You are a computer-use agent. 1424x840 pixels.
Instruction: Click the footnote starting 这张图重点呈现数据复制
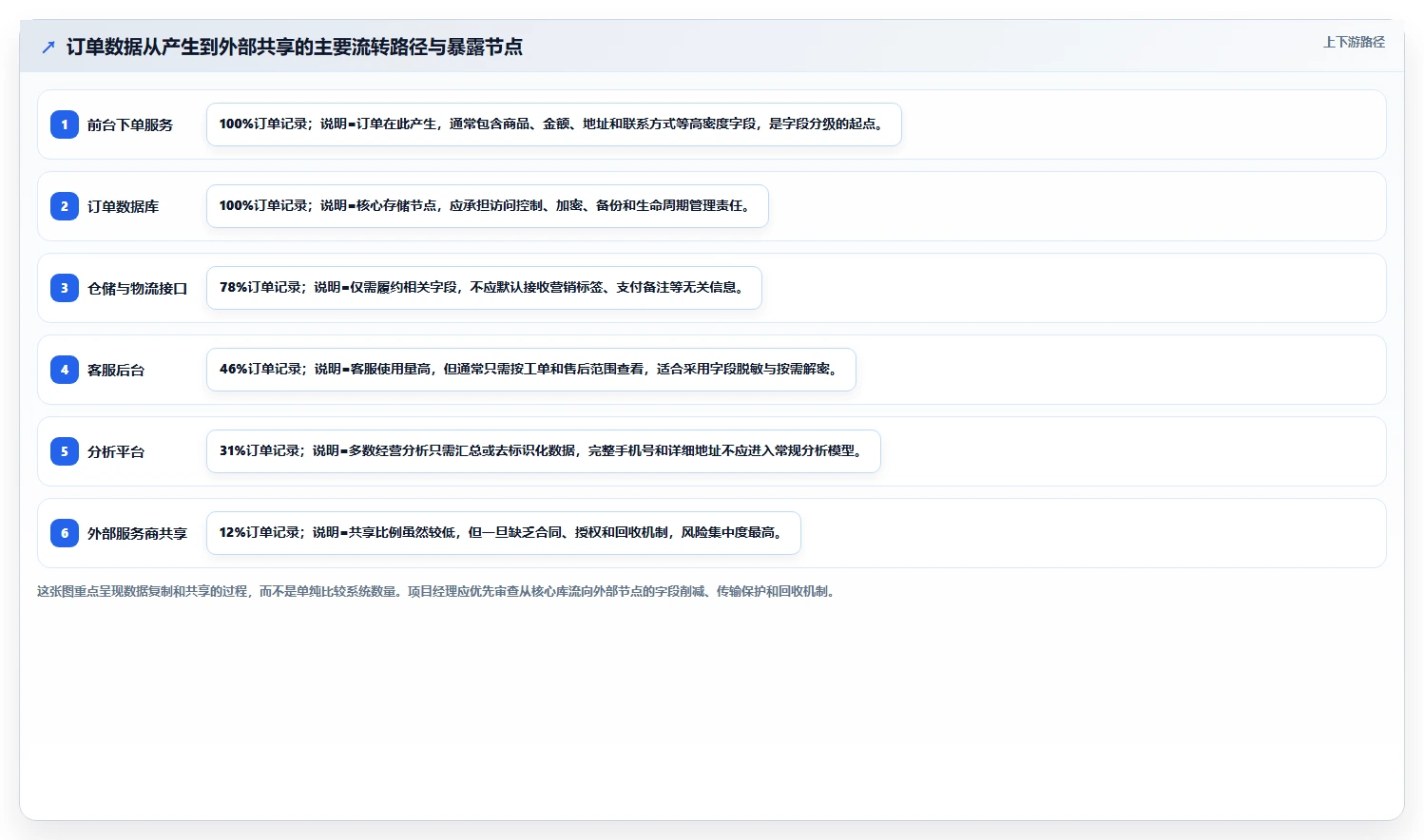point(437,591)
